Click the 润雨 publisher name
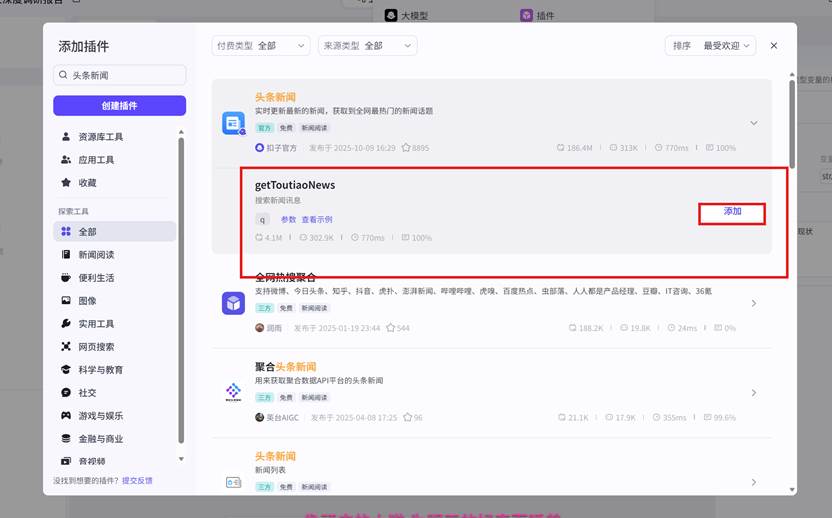832x518 pixels. point(274,328)
